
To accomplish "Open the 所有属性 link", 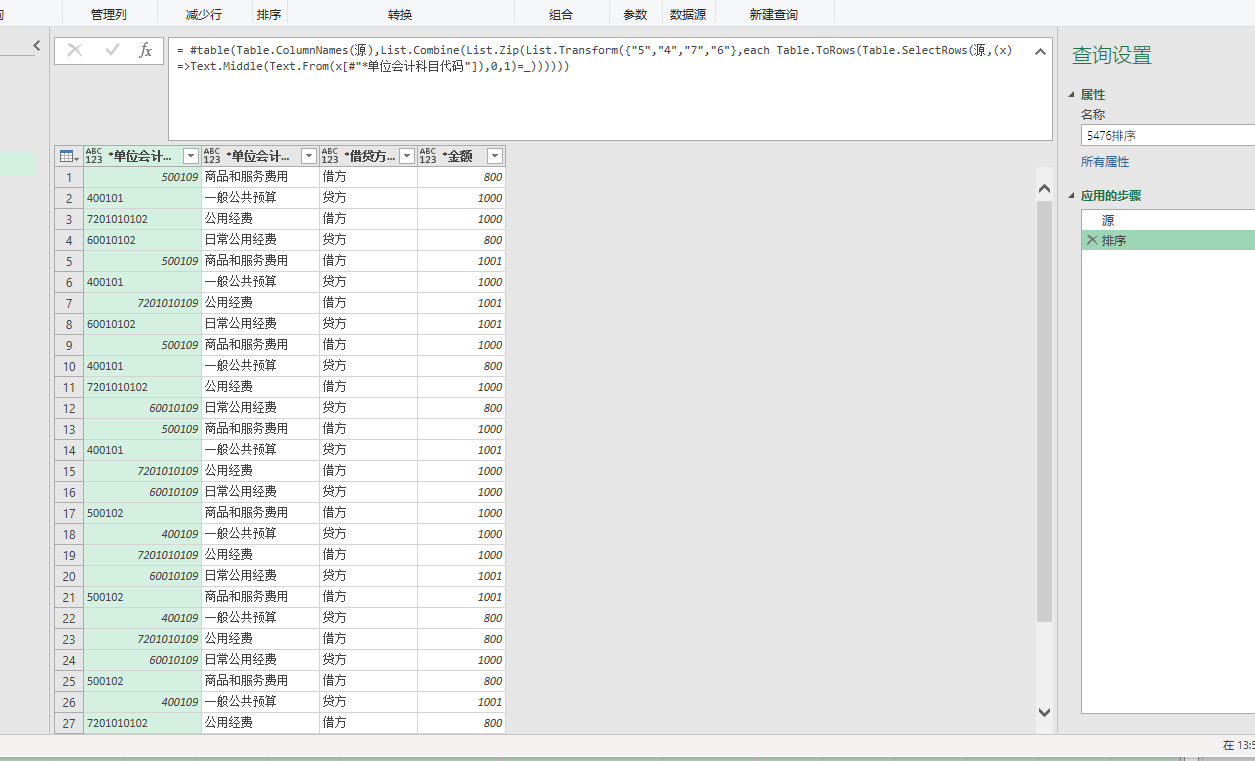I will pyautogui.click(x=1104, y=161).
